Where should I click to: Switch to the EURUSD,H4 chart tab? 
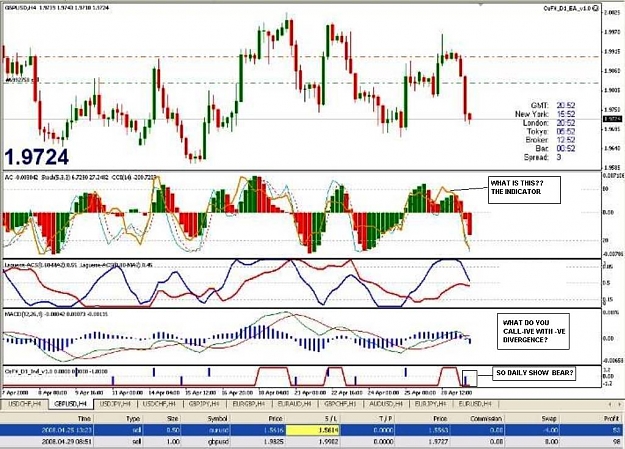pyautogui.click(x=475, y=404)
